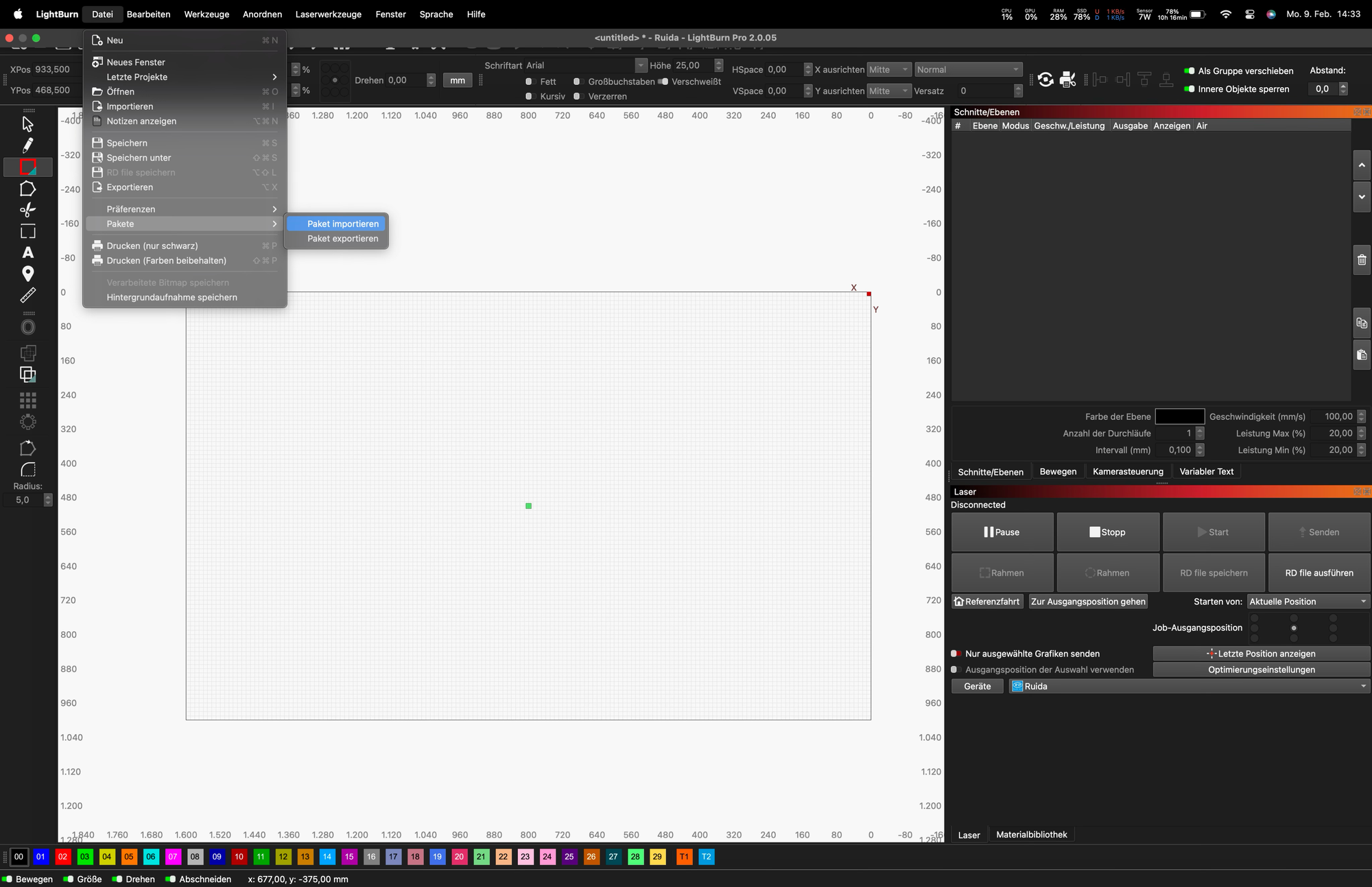The width and height of the screenshot is (1372, 887).
Task: Click the trash delete layer icon
Action: (1361, 260)
